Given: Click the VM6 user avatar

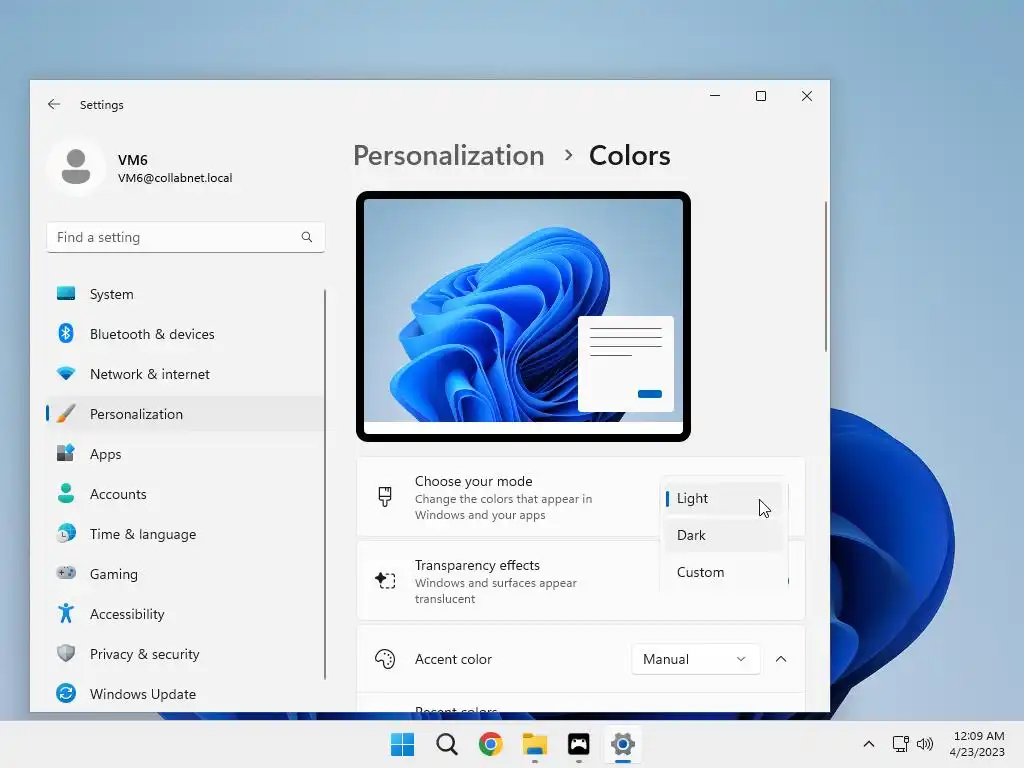Looking at the screenshot, I should [x=76, y=167].
